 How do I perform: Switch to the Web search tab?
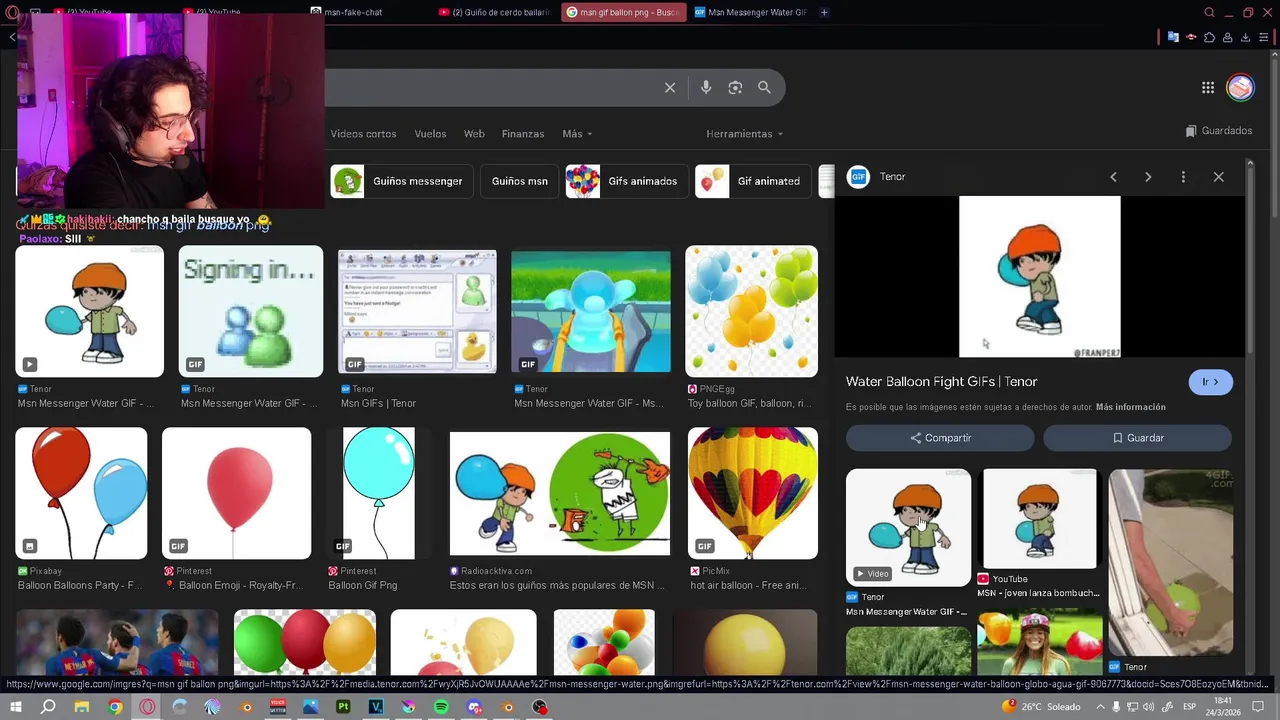point(474,134)
